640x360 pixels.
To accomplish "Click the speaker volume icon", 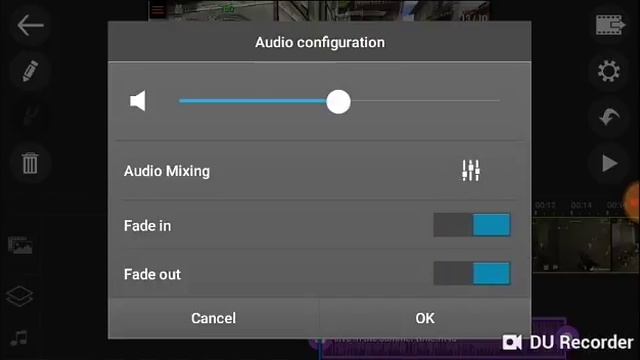I will tap(138, 101).
